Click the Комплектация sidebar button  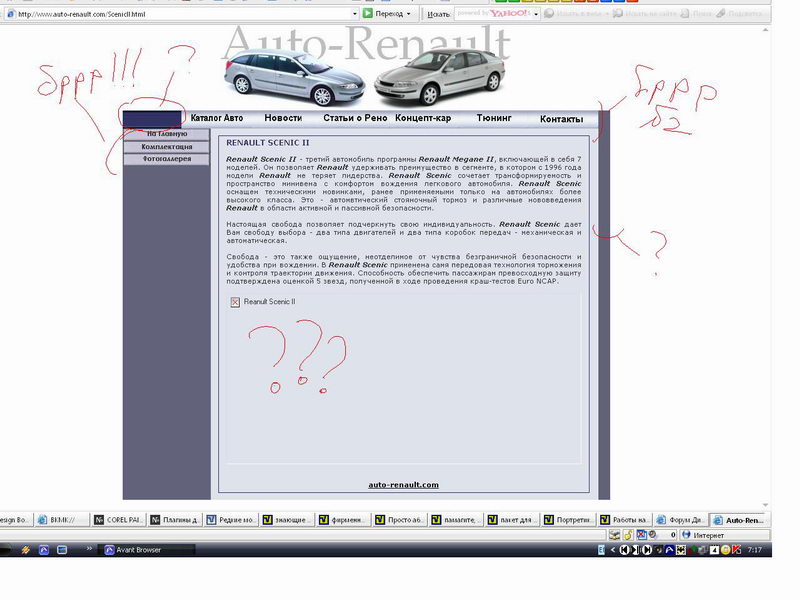pos(166,146)
